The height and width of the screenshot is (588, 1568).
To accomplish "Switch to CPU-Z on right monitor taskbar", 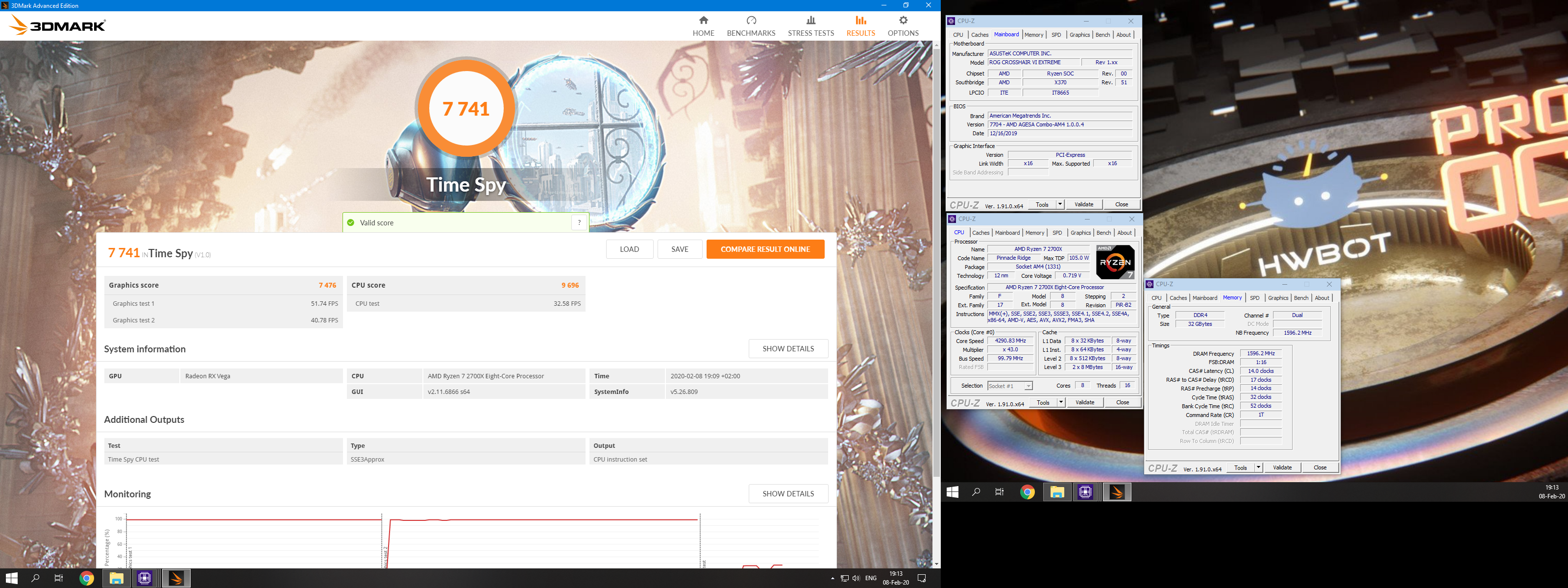I will coord(1085,492).
